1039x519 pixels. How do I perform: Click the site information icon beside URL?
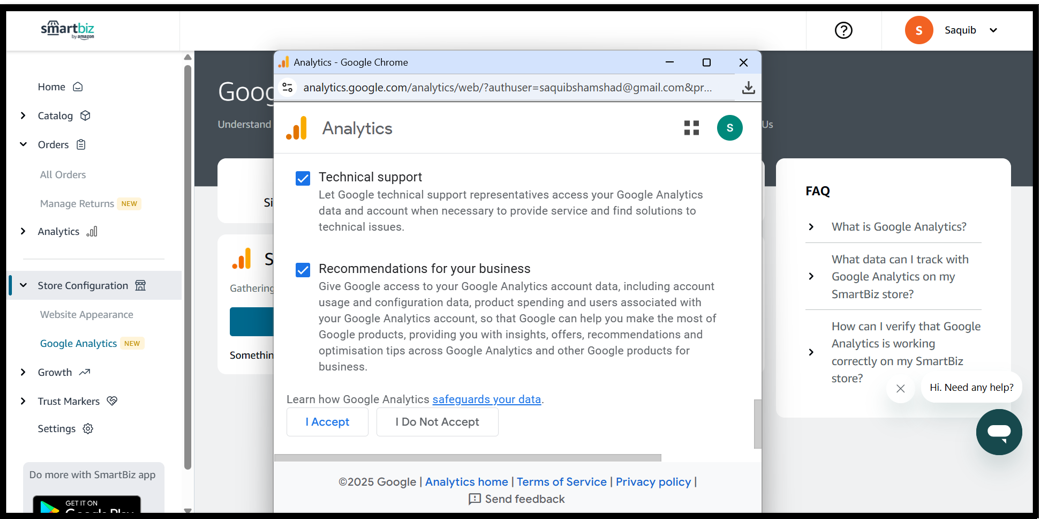click(x=288, y=88)
